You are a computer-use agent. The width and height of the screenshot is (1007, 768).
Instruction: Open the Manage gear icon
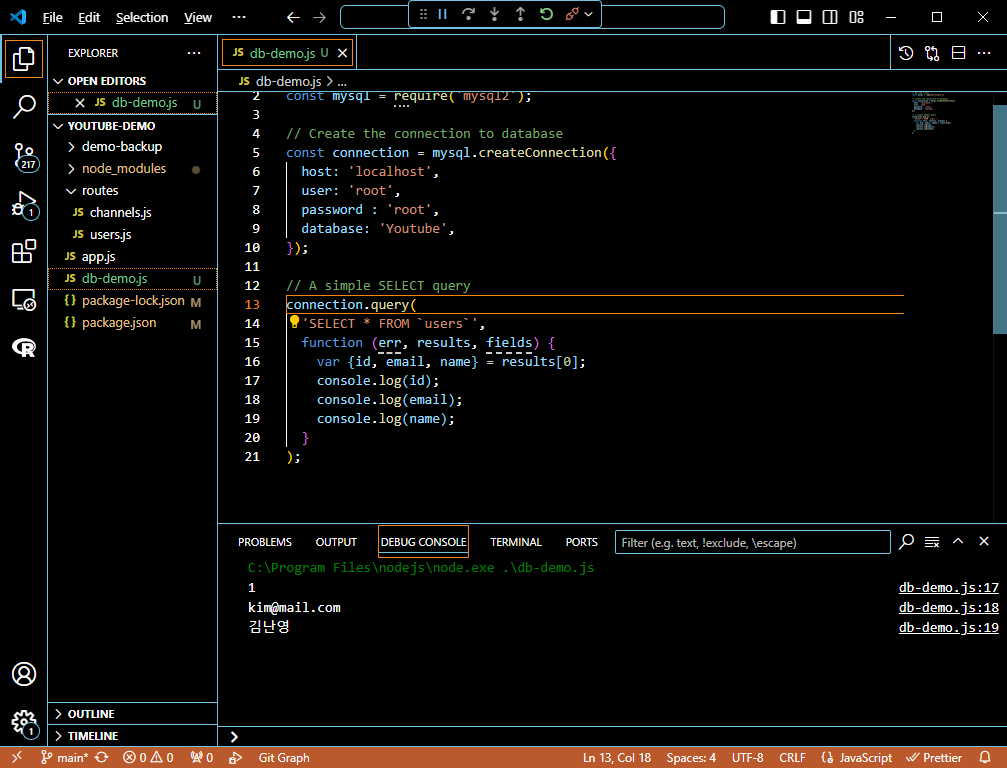point(25,723)
